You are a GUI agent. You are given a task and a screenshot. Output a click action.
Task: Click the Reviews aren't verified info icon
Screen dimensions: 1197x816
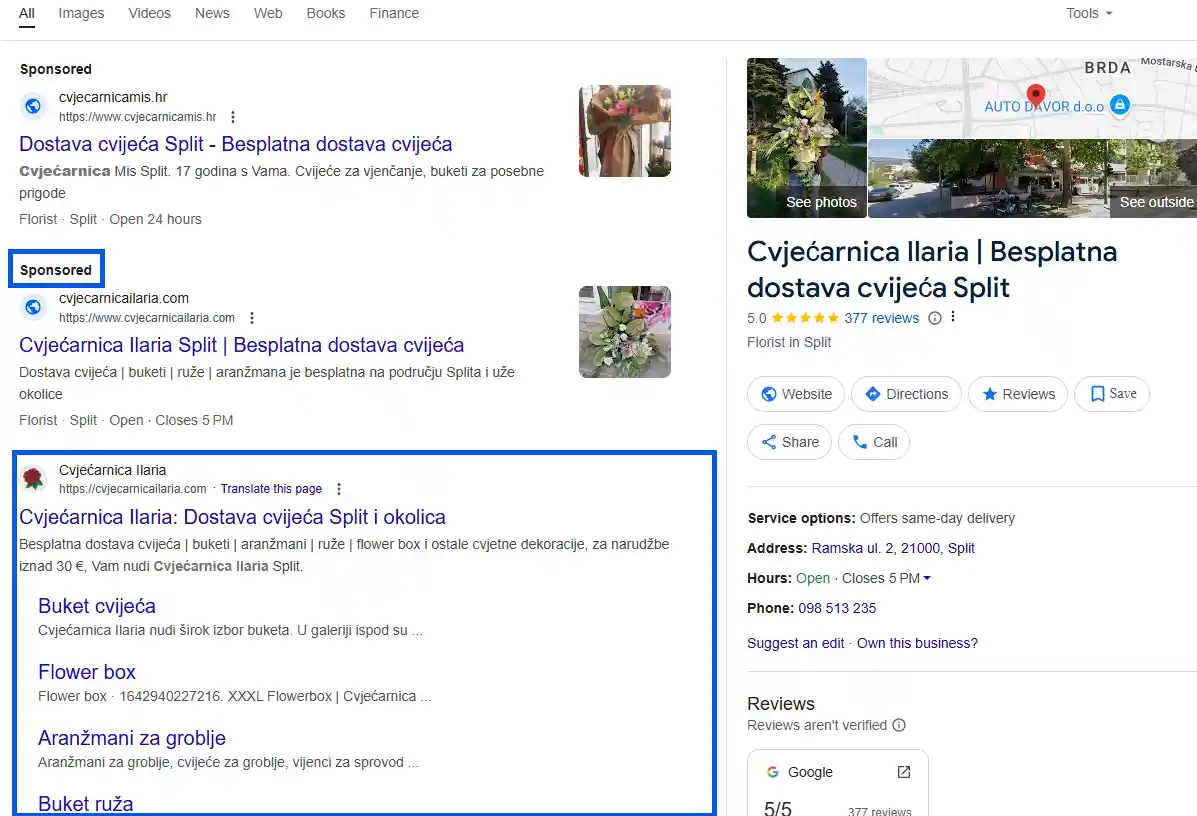pos(899,725)
